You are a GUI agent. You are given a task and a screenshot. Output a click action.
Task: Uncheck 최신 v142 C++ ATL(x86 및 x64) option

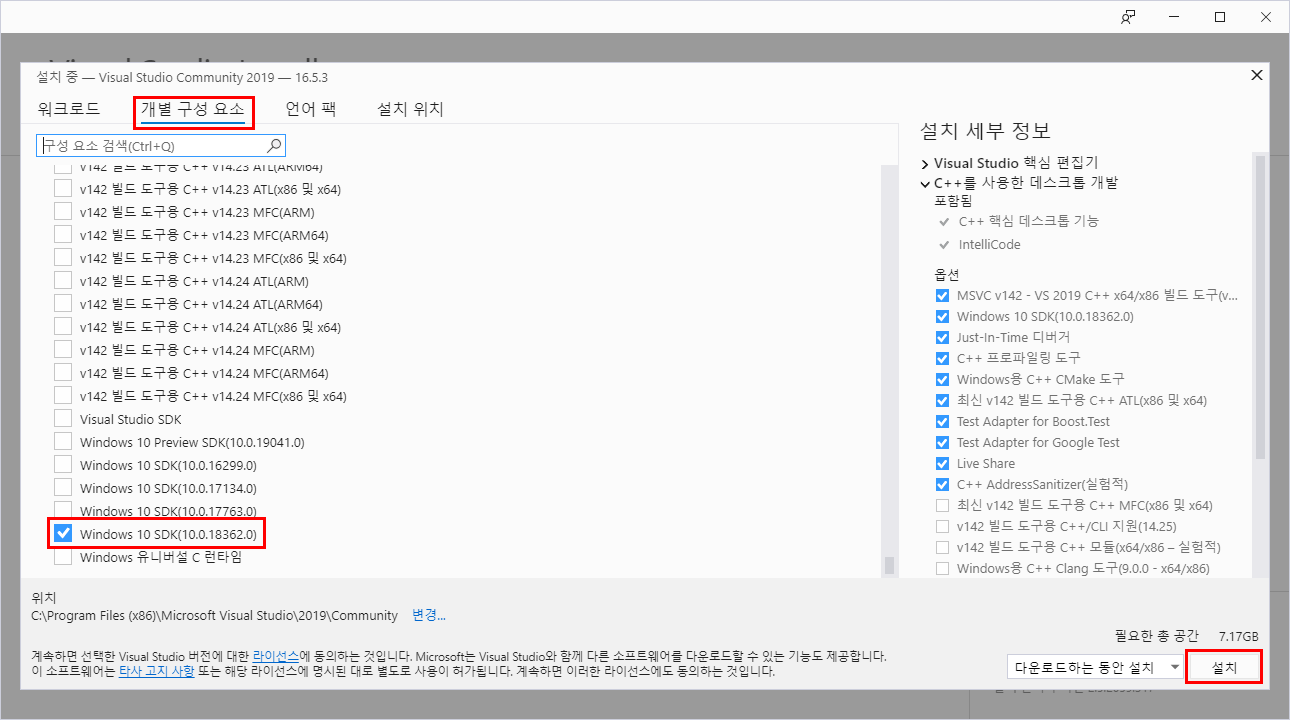[x=942, y=401]
